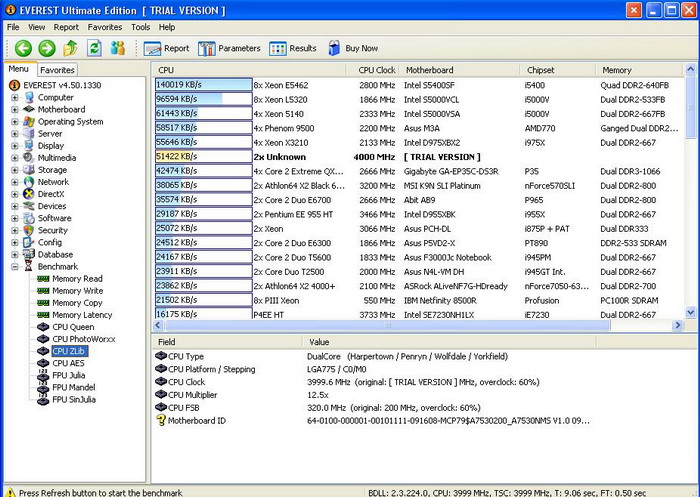Sort results by CPU Clock column header

[x=372, y=70]
